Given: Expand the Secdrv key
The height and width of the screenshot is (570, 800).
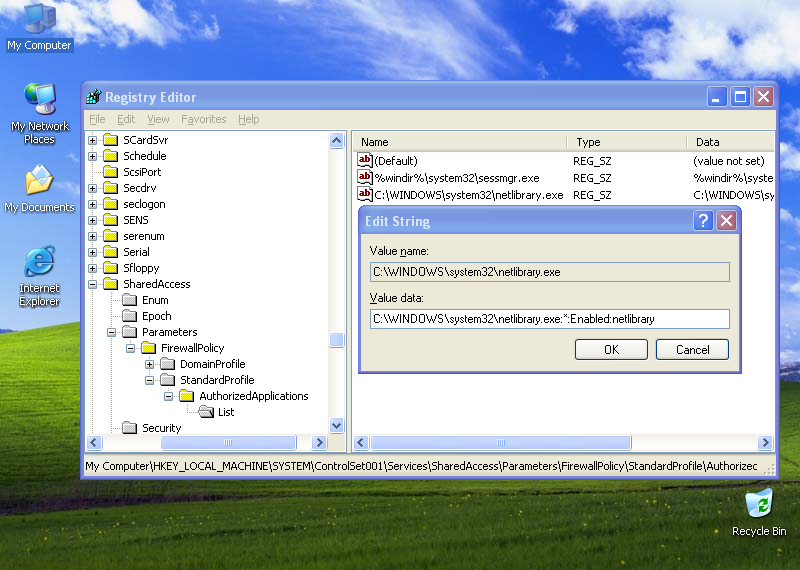Looking at the screenshot, I should click(92, 188).
